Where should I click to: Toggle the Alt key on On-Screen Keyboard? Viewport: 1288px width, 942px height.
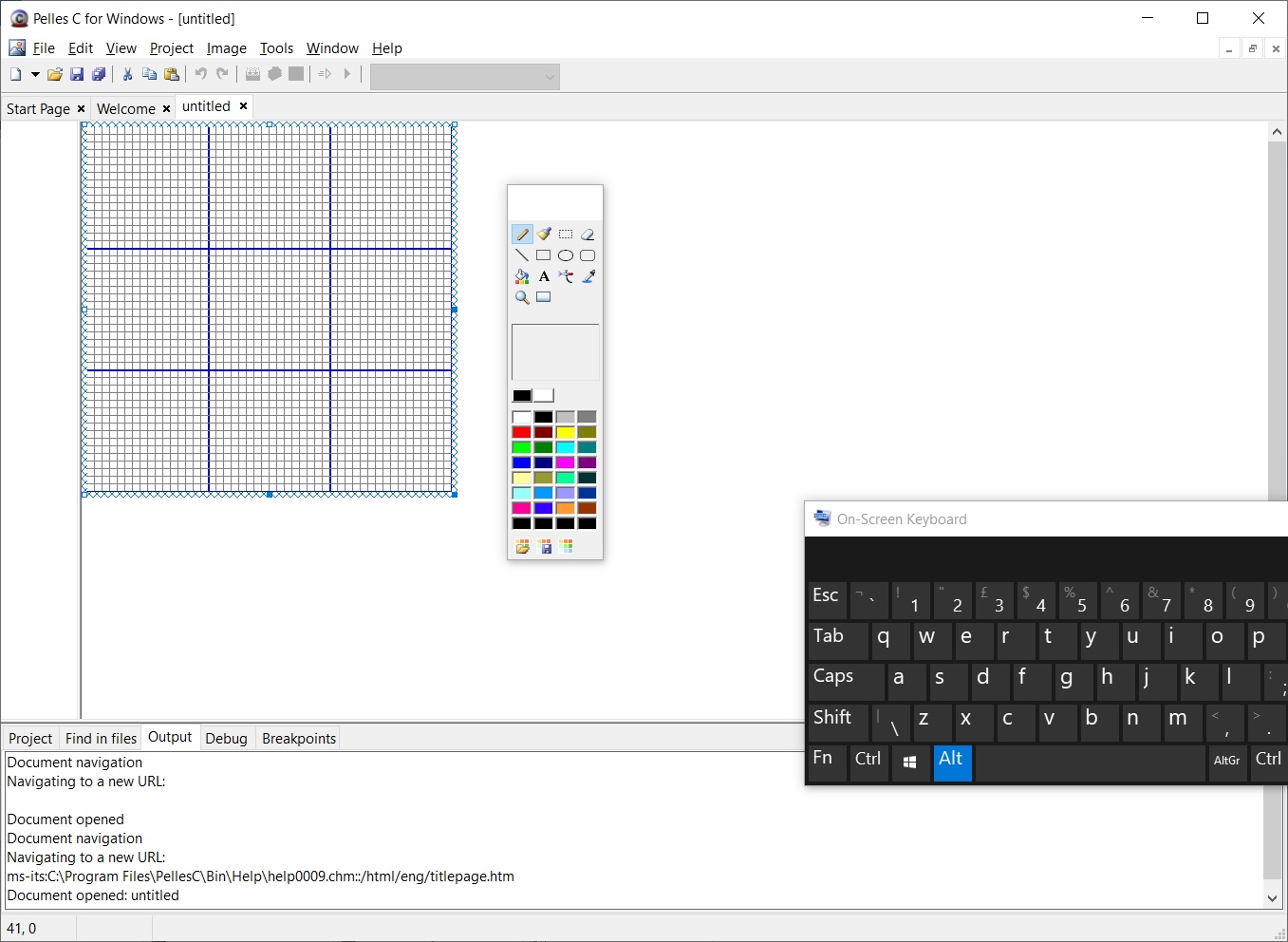(953, 762)
